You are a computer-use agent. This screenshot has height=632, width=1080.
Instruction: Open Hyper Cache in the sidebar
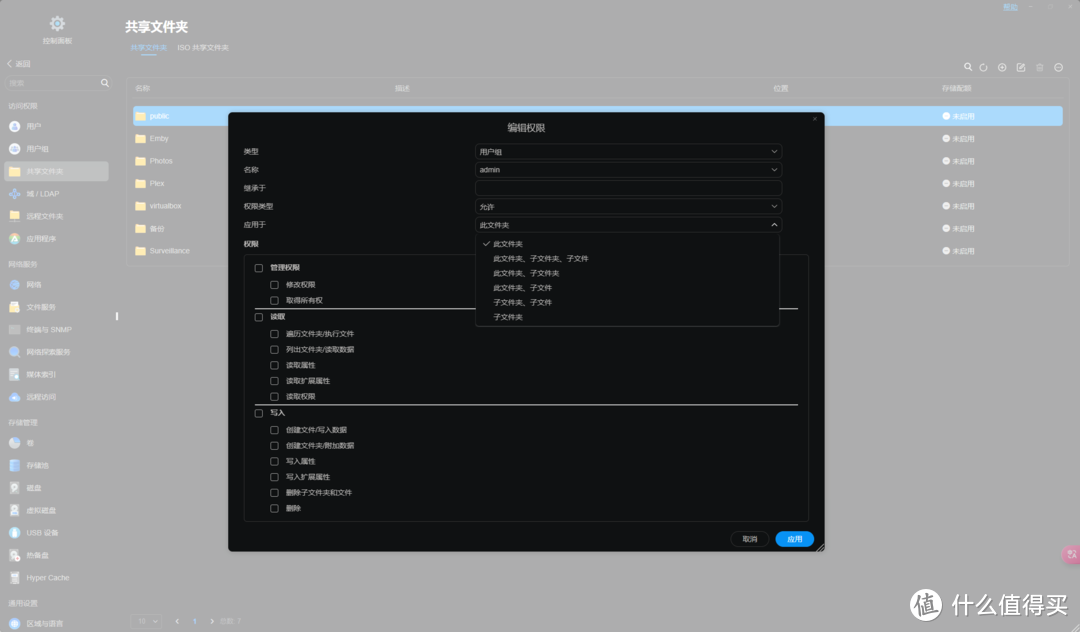pyautogui.click(x=56, y=578)
